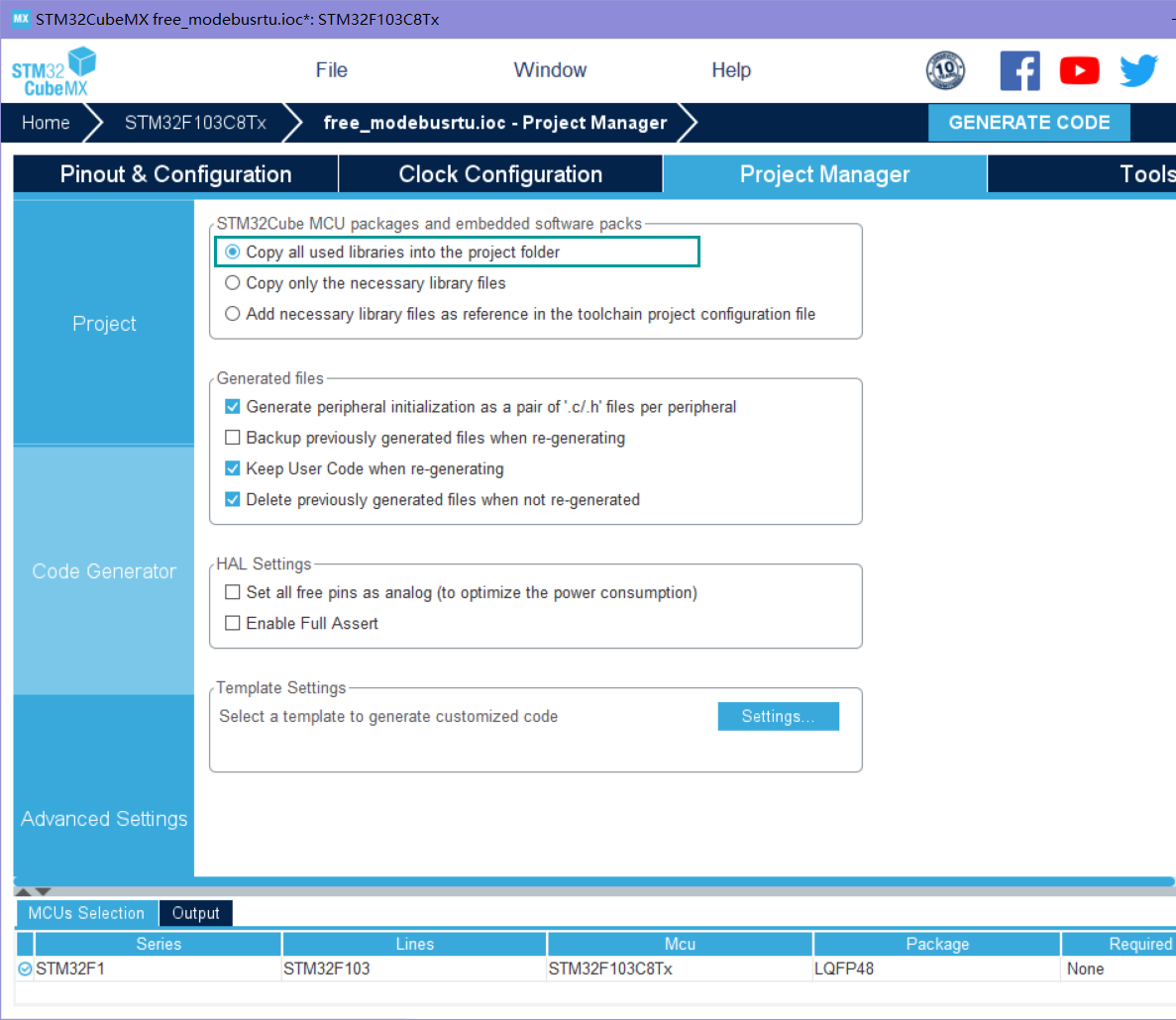Open the Window menu
The image size is (1176, 1020).
coord(550,69)
